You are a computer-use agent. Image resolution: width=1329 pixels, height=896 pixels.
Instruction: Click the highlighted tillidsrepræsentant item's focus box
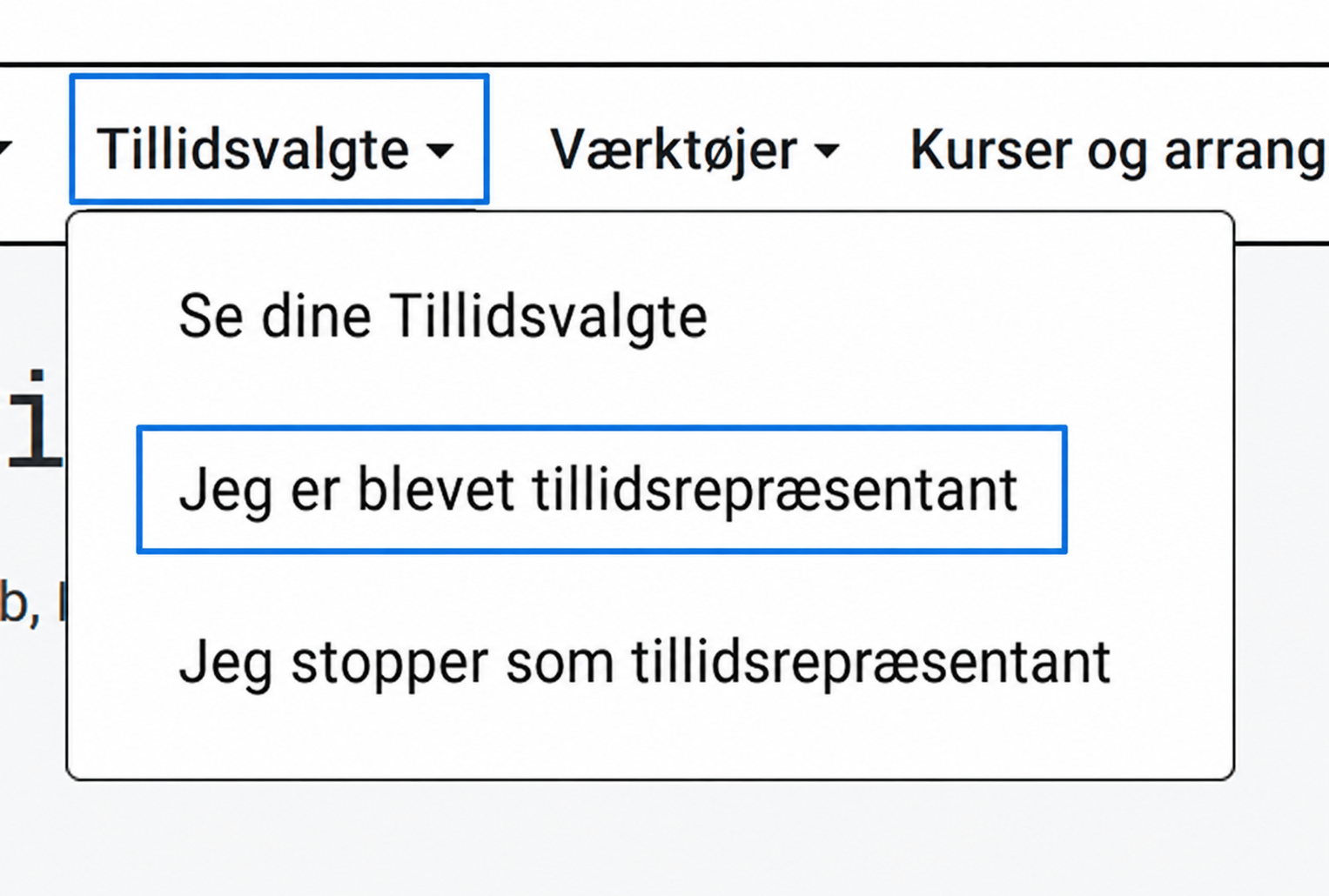click(x=601, y=489)
